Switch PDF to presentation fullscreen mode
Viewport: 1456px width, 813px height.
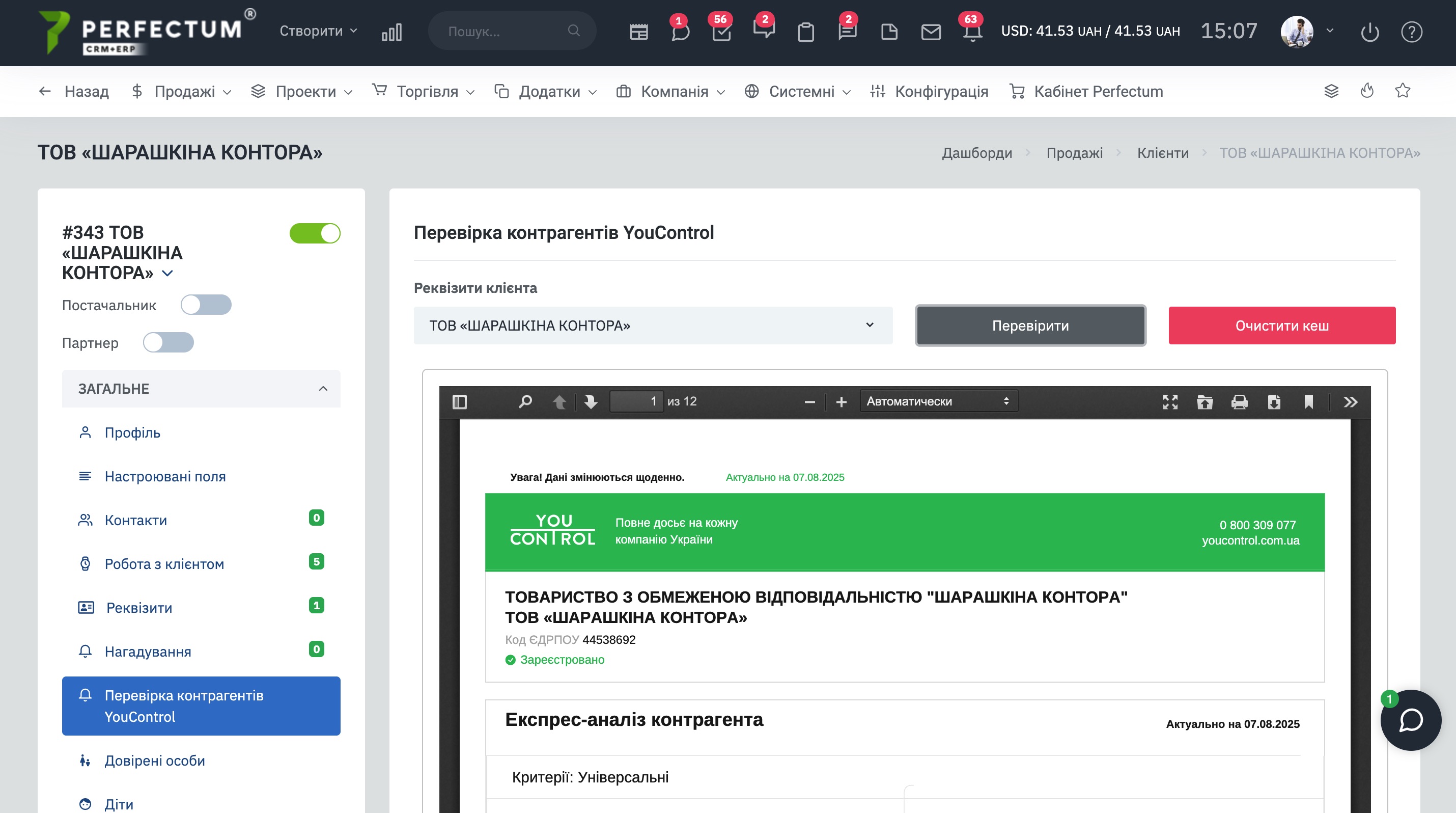(1170, 402)
